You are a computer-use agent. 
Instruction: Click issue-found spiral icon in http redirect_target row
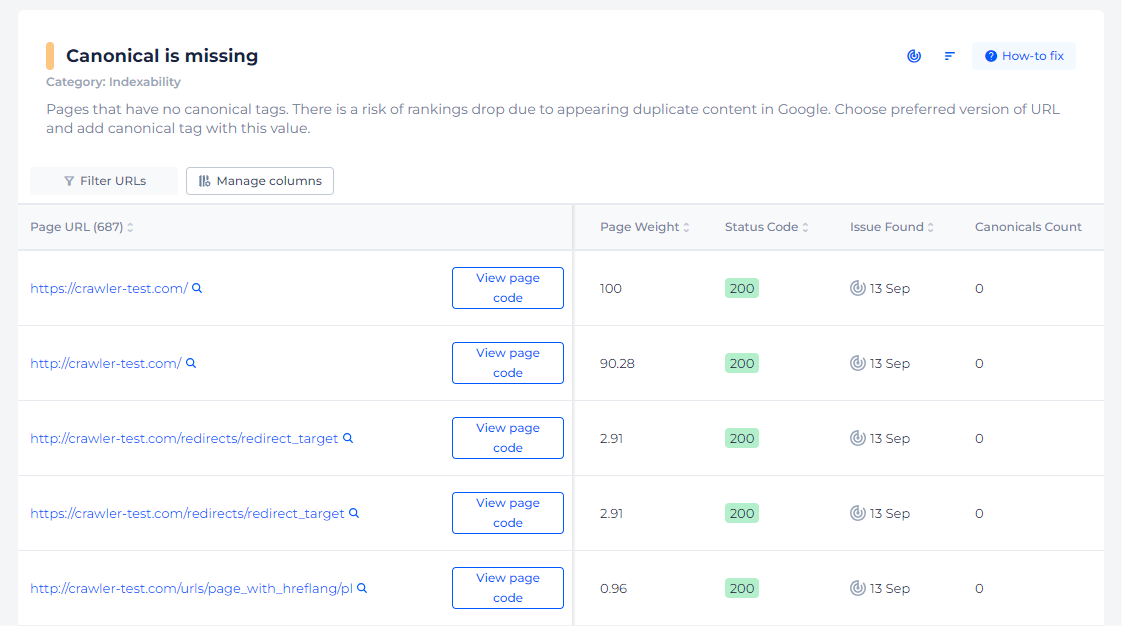click(x=857, y=439)
